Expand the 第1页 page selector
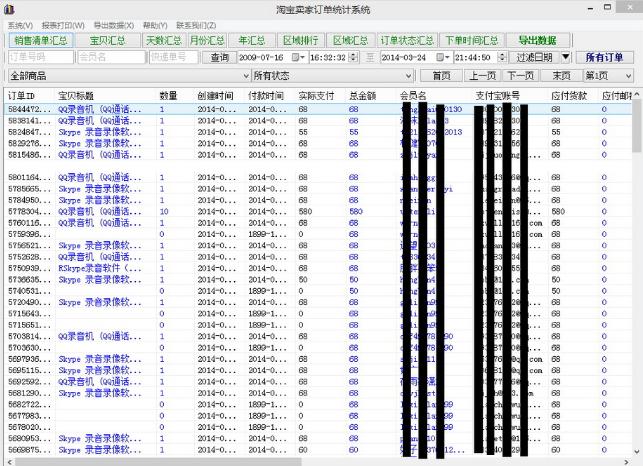The width and height of the screenshot is (643, 466). pos(627,76)
